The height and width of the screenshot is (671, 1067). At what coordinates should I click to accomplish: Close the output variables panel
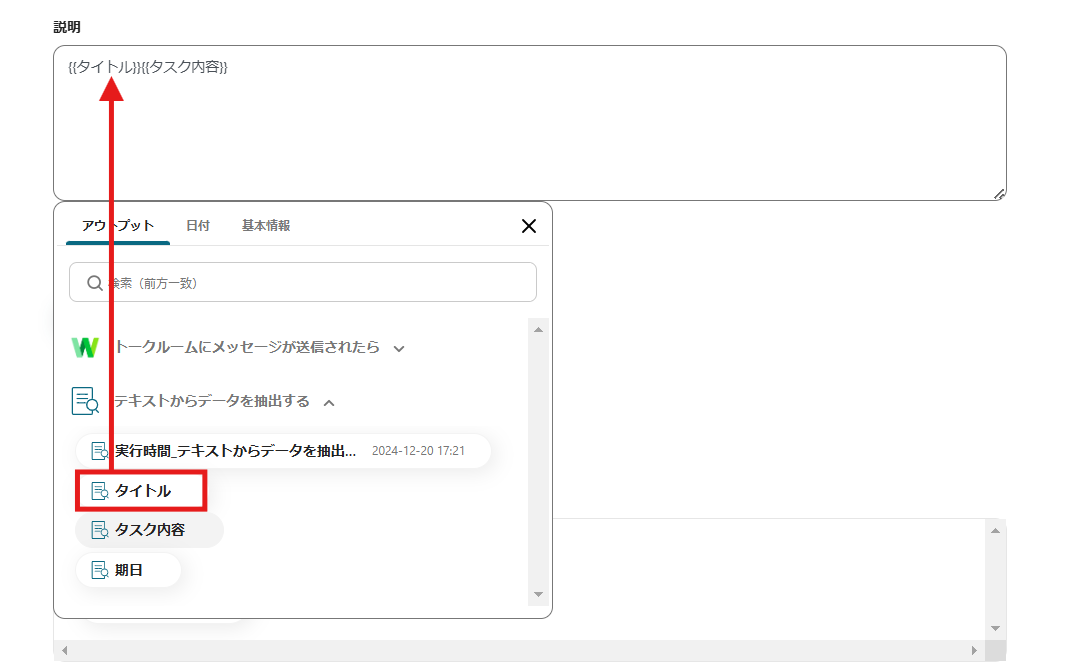click(529, 226)
